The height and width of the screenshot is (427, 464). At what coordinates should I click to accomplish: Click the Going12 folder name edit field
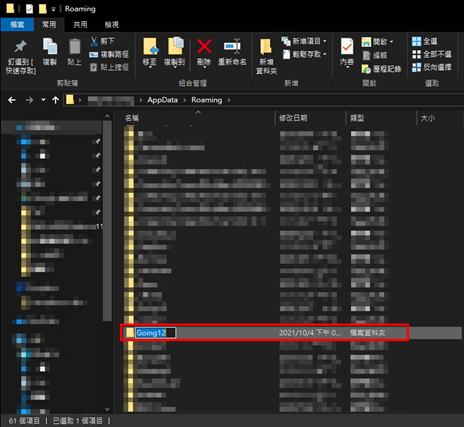click(156, 333)
